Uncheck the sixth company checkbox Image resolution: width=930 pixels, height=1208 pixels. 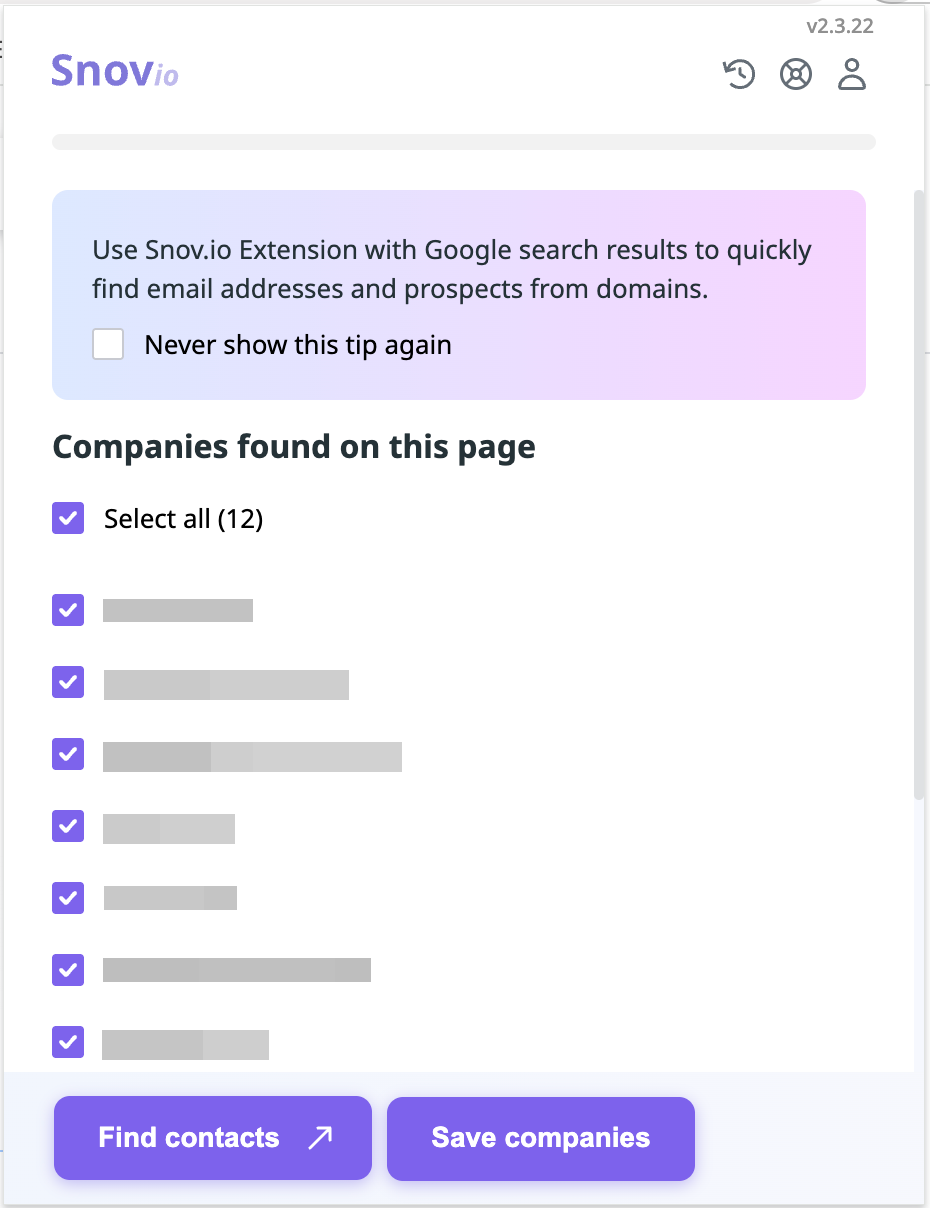click(68, 970)
